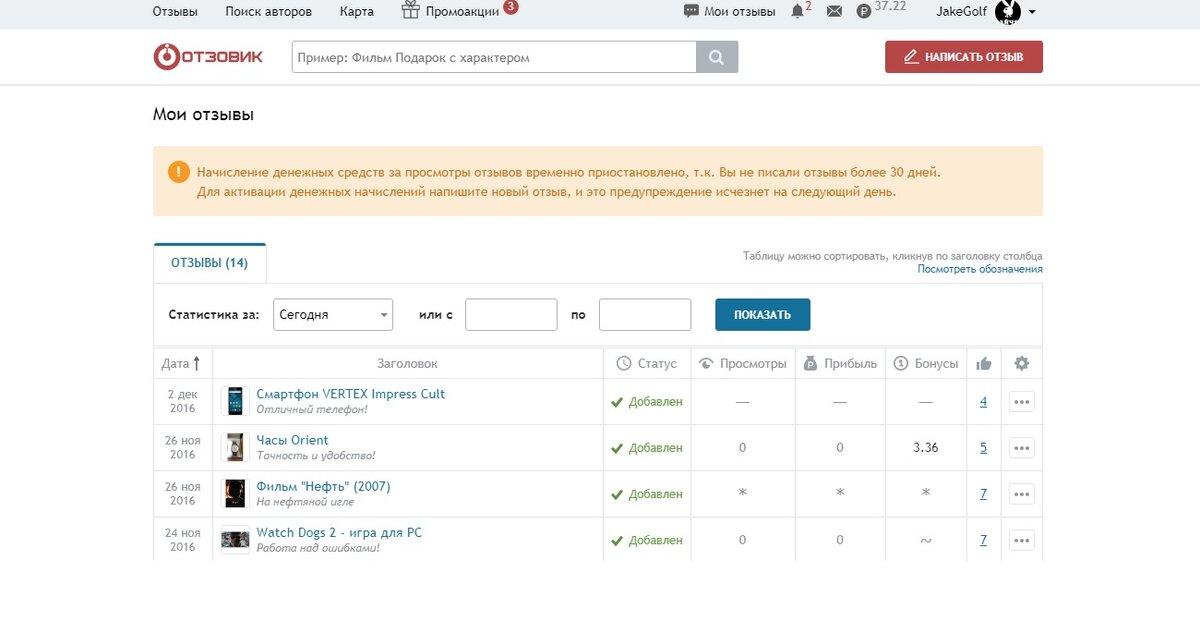Sort by the Прибыль column
The height and width of the screenshot is (621, 1200).
(x=840, y=363)
